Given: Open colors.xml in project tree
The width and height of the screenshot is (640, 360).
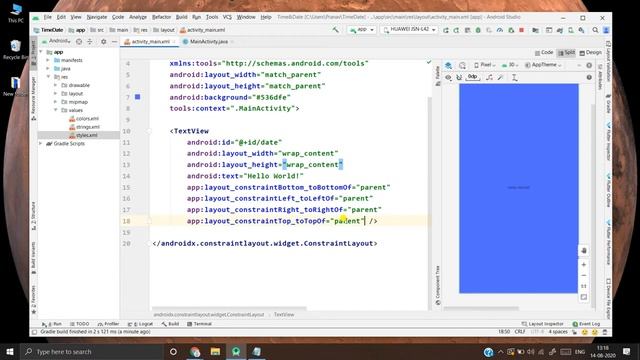Looking at the screenshot, I should [x=84, y=119].
